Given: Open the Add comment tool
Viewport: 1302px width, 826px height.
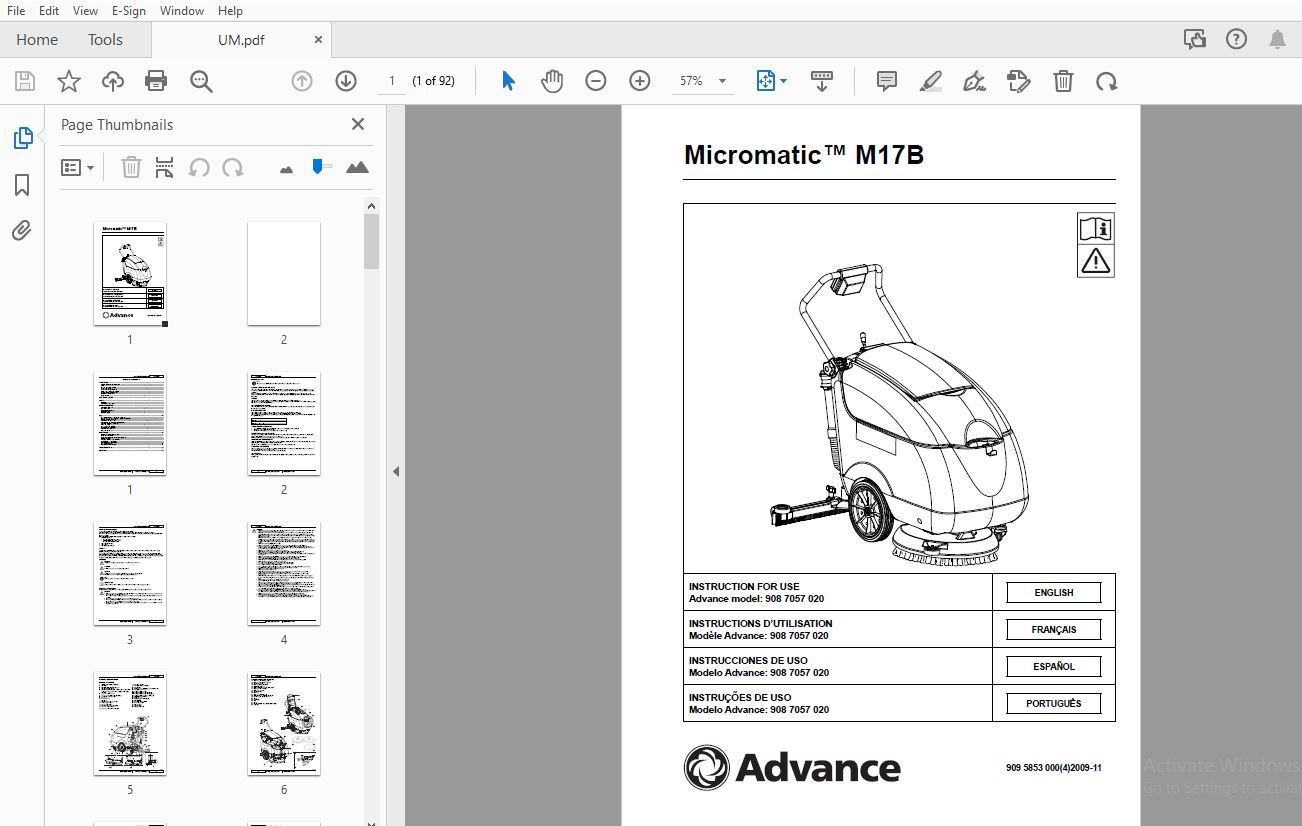Looking at the screenshot, I should coord(886,82).
